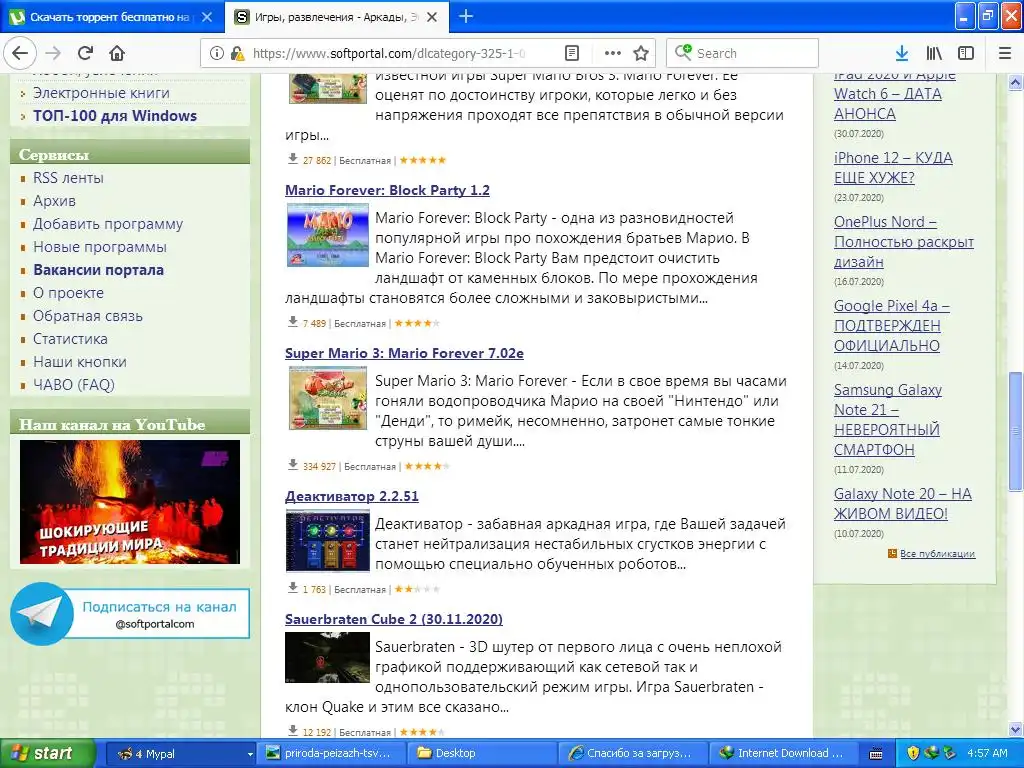Show site information icon in address bar

(217, 53)
